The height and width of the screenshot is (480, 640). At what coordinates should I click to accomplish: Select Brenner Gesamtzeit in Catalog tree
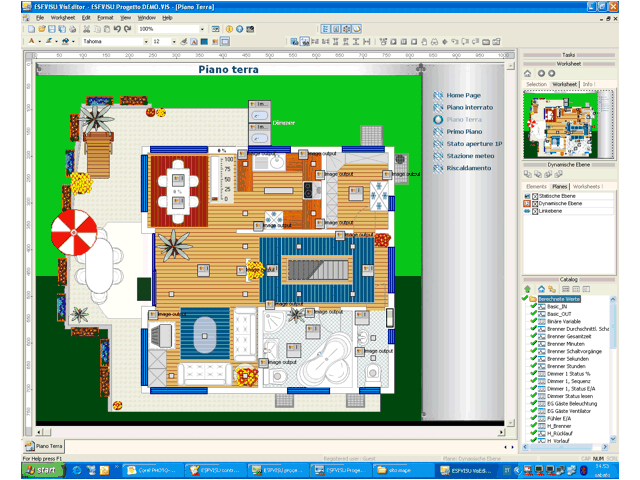coord(569,337)
